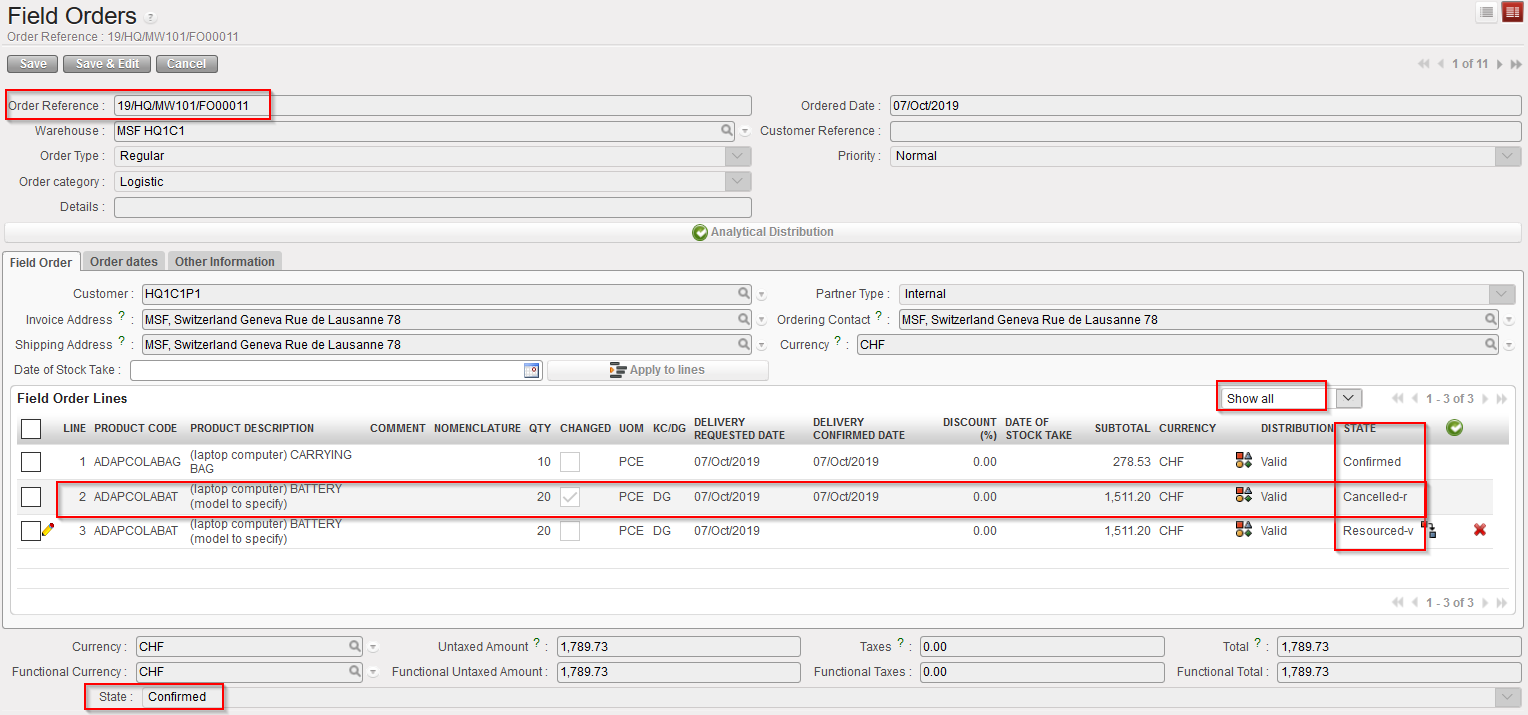Screen dimensions: 1528x715
Task: Open the Order Type dropdown
Action: point(737,156)
